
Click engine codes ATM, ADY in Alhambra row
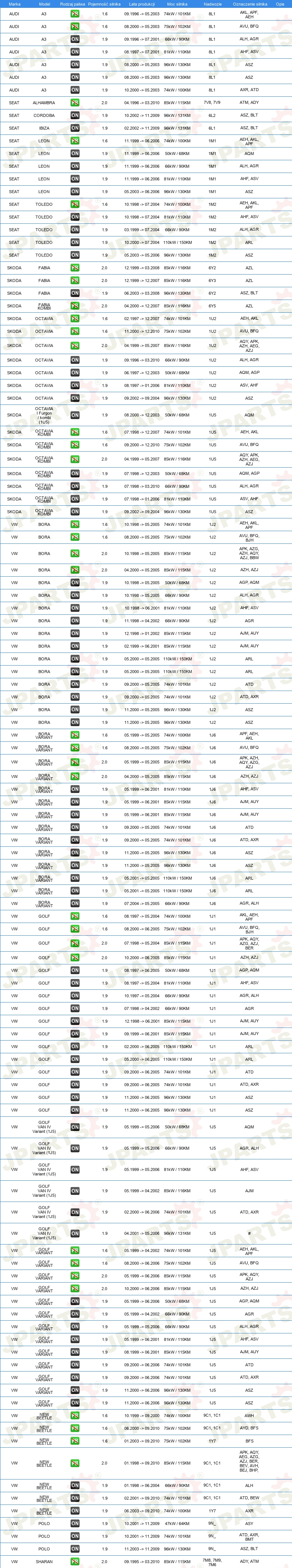pyautogui.click(x=249, y=103)
